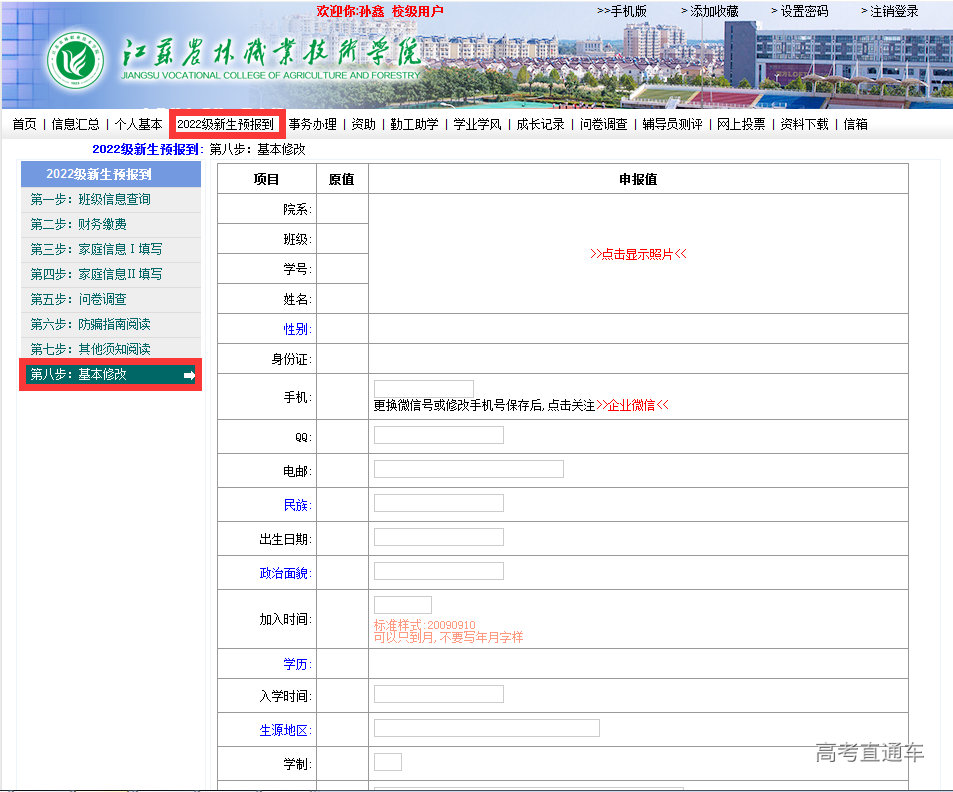Click the 生源地区 input field
This screenshot has height=792, width=953.
coord(486,728)
